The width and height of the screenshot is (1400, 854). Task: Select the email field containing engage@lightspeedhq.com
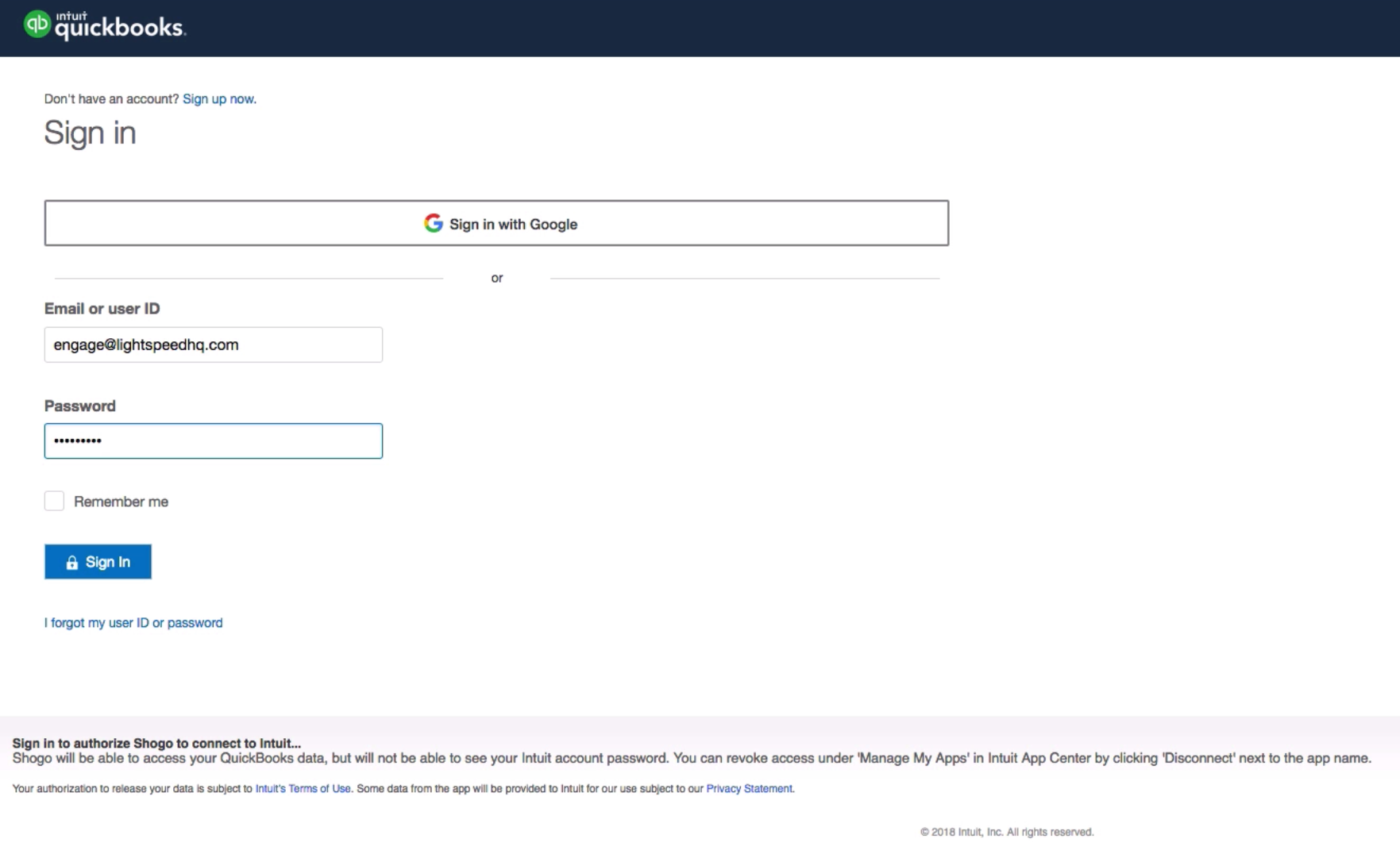coord(213,344)
